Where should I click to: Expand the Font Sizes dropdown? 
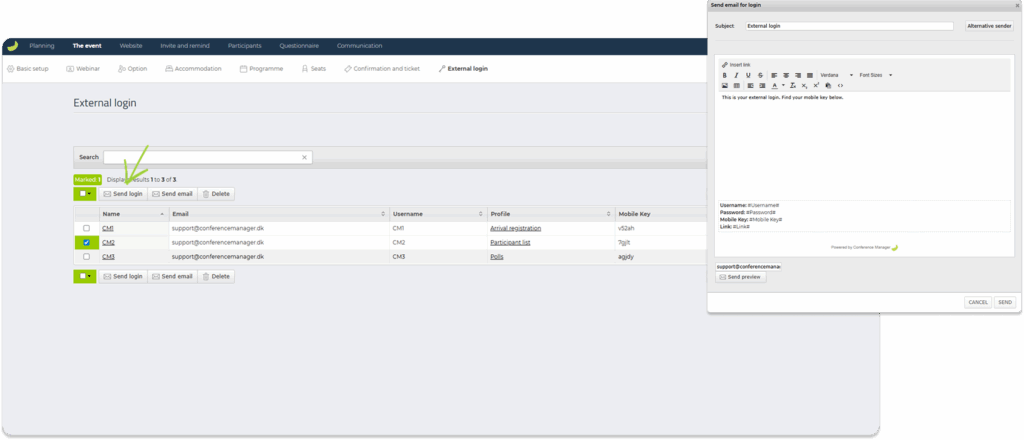pyautogui.click(x=875, y=75)
